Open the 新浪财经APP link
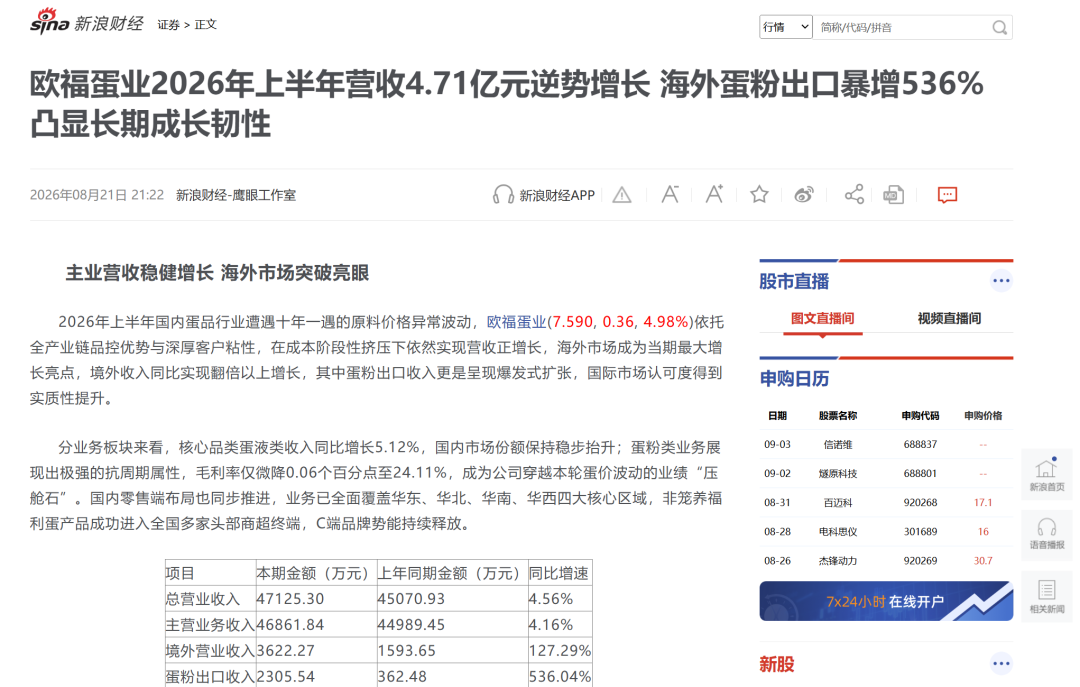Image resolution: width=1080 pixels, height=687 pixels. (x=557, y=196)
